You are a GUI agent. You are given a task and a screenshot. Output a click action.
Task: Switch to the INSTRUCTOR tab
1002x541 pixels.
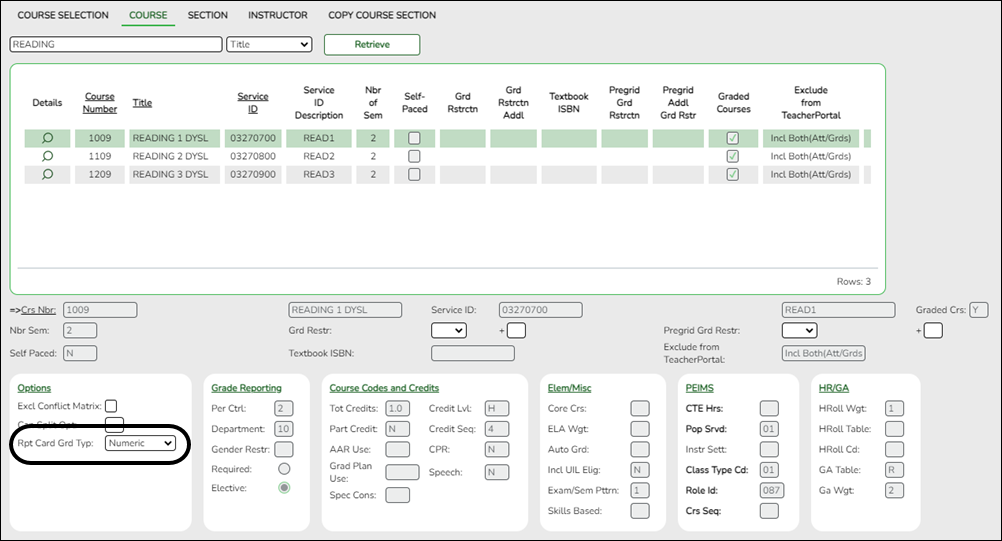click(x=278, y=15)
